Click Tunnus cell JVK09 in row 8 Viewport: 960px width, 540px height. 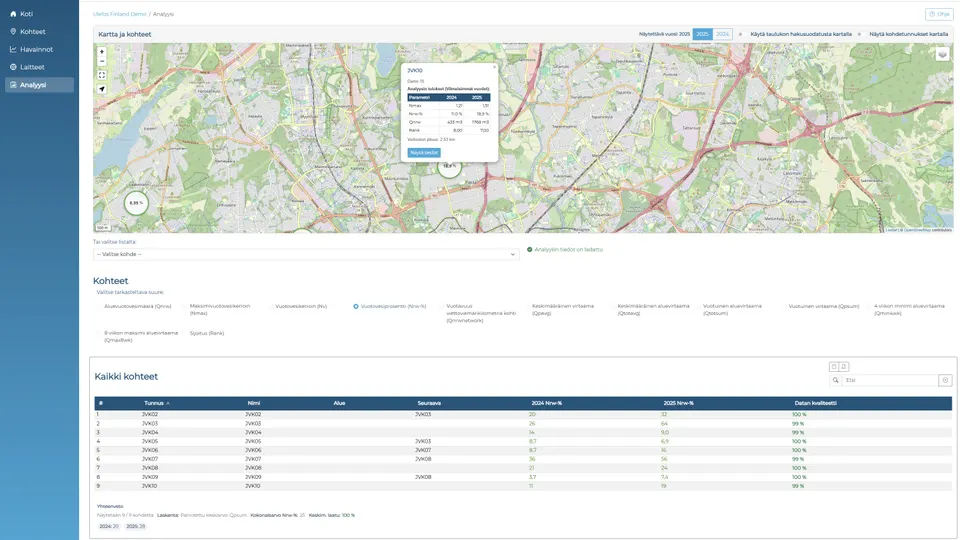(150, 477)
